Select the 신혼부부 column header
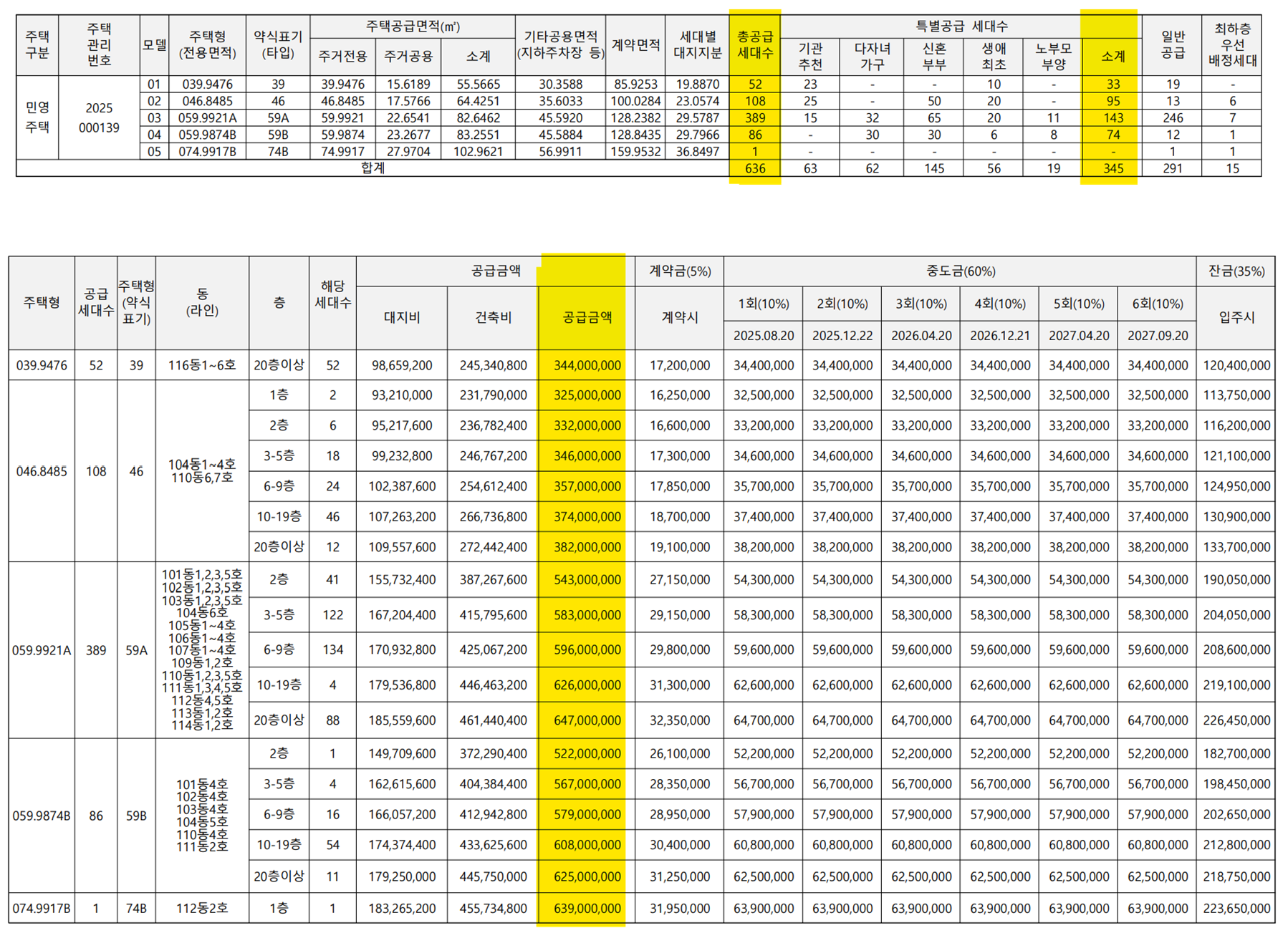This screenshot has height=928, width=1288. point(933,57)
